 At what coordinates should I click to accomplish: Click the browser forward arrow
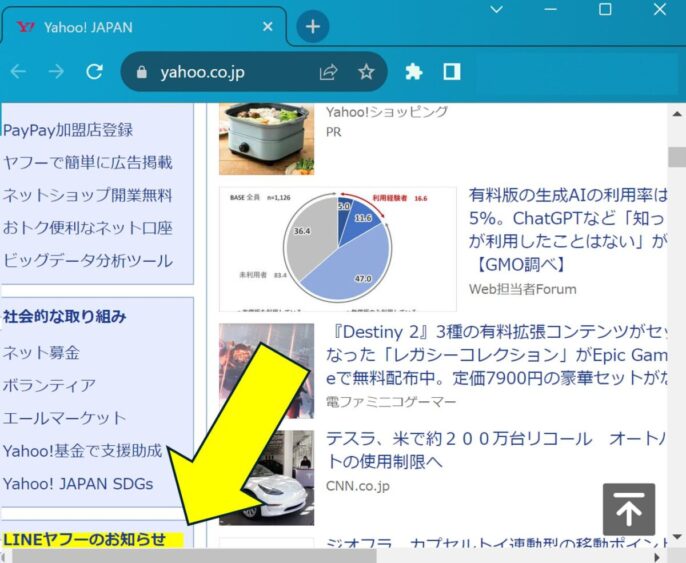56,71
